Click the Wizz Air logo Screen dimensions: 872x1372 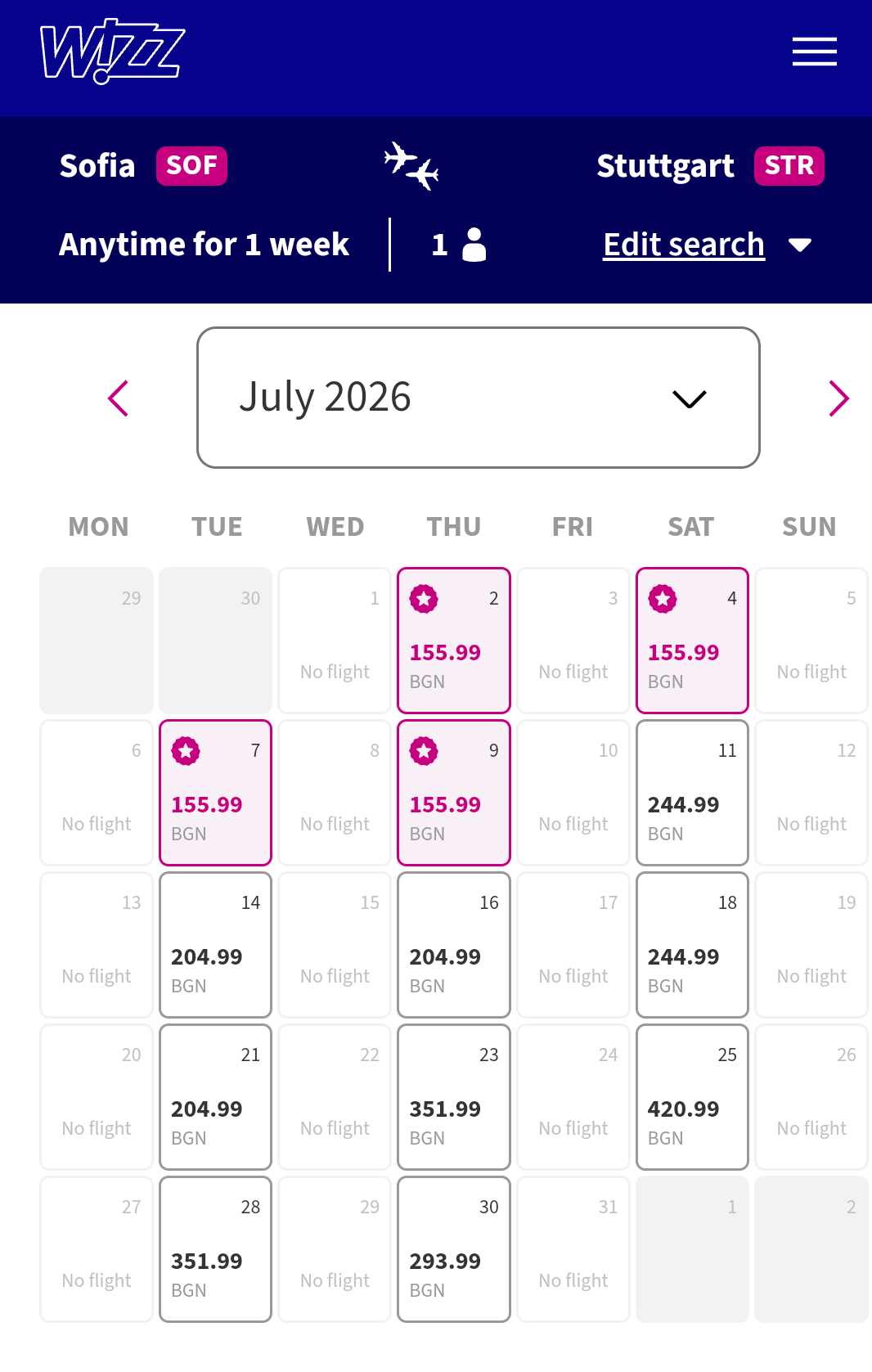pos(112,52)
